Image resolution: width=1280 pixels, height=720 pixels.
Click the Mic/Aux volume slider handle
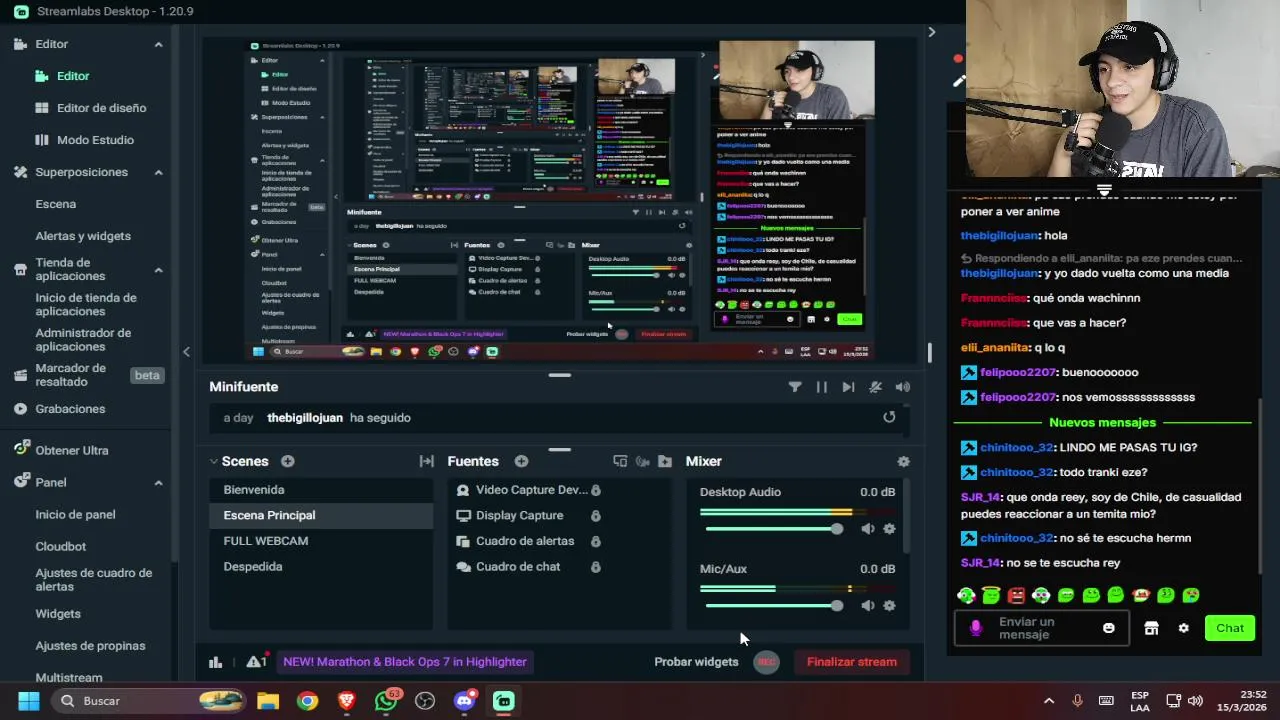point(837,606)
